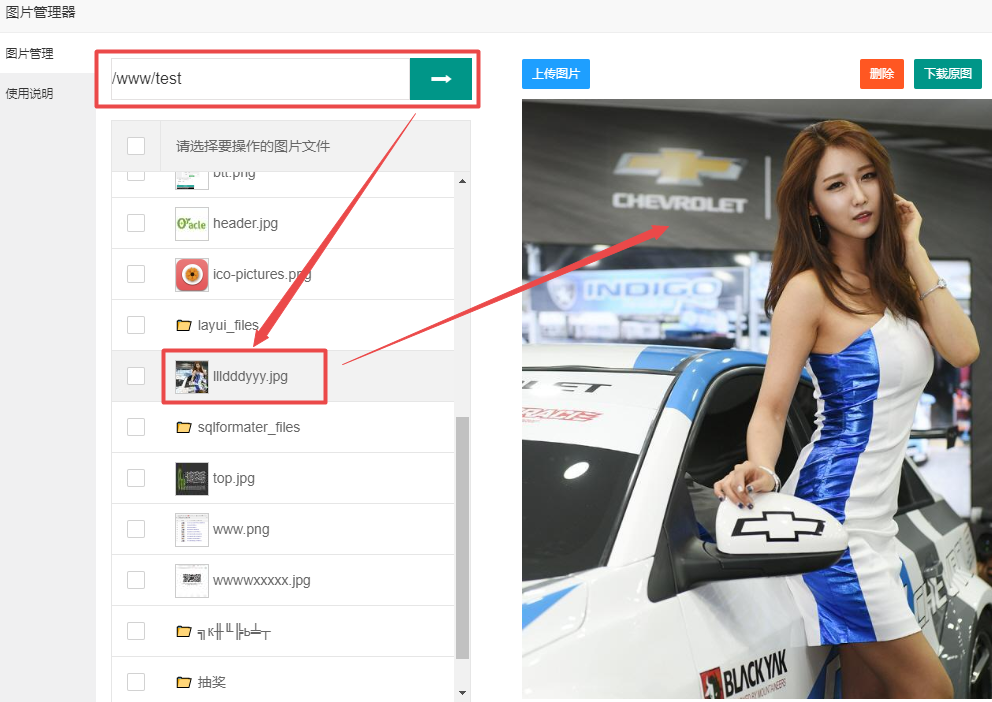
Task: Click the 下载原图 download button
Action: [x=948, y=74]
